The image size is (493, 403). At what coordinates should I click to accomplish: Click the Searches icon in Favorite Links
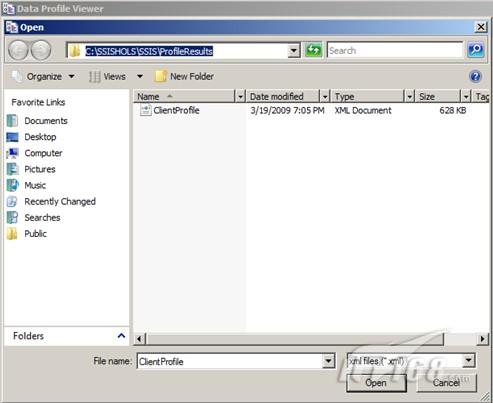coord(12,217)
